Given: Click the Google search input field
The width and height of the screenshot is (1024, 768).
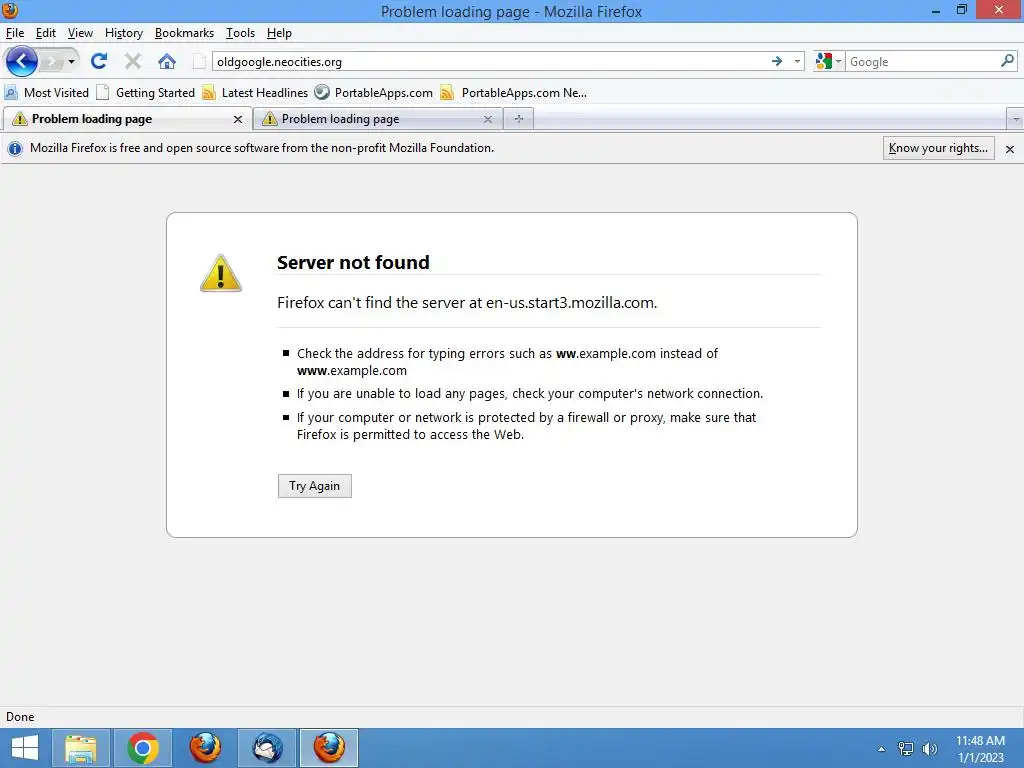Looking at the screenshot, I should click(922, 61).
